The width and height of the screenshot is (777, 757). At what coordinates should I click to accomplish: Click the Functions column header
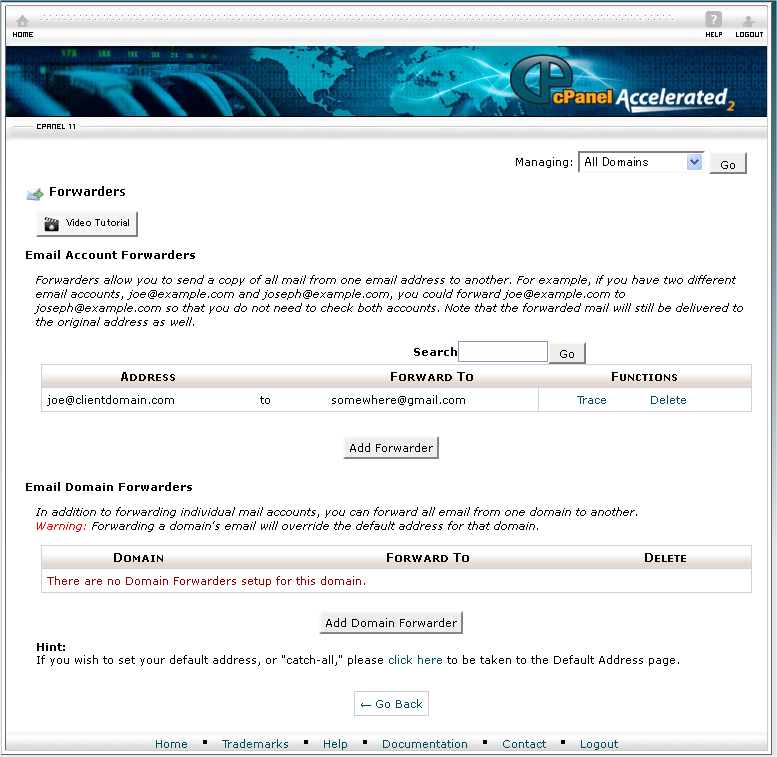point(644,377)
